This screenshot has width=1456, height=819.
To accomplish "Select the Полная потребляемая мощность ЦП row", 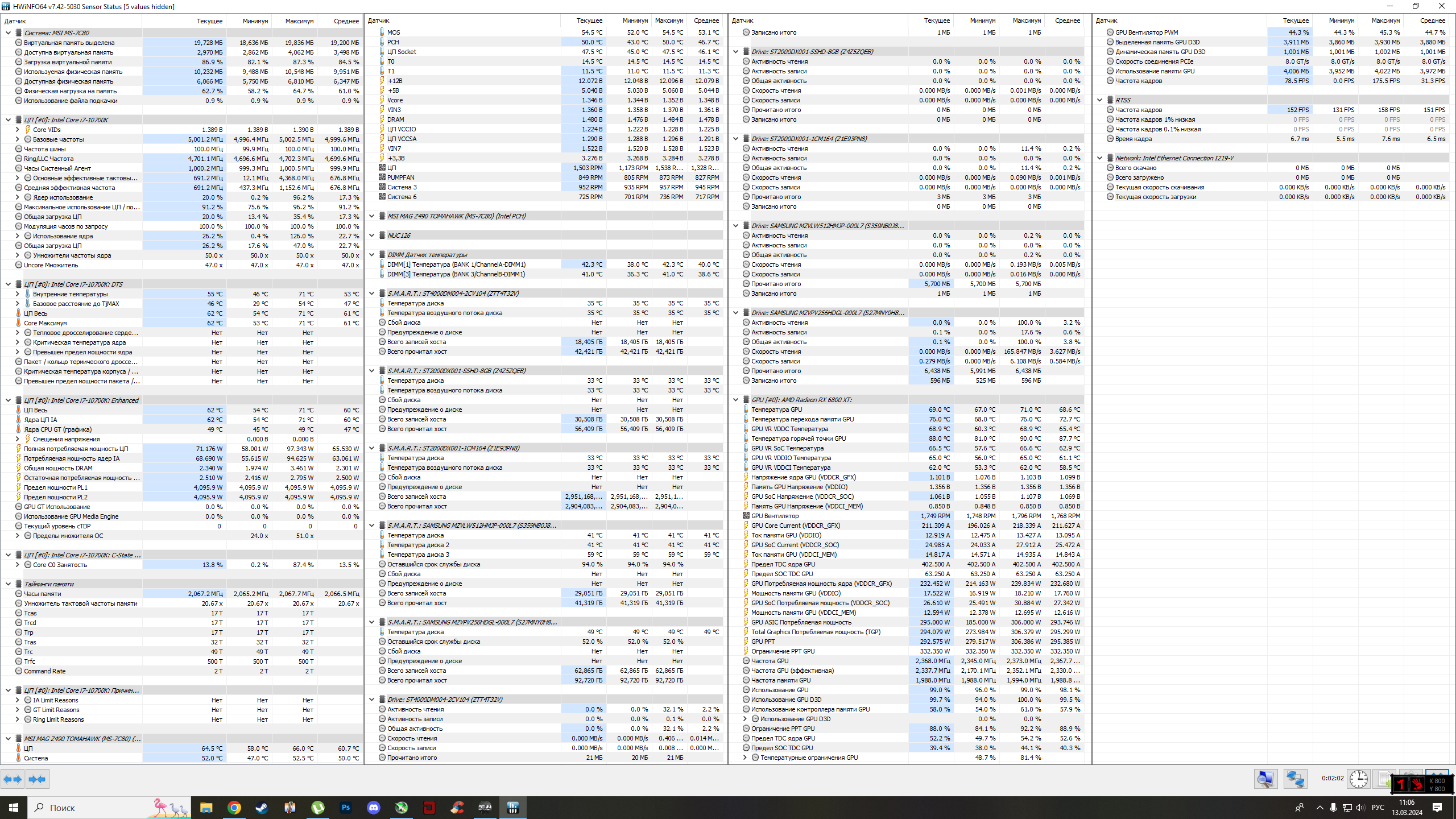I will [76, 449].
